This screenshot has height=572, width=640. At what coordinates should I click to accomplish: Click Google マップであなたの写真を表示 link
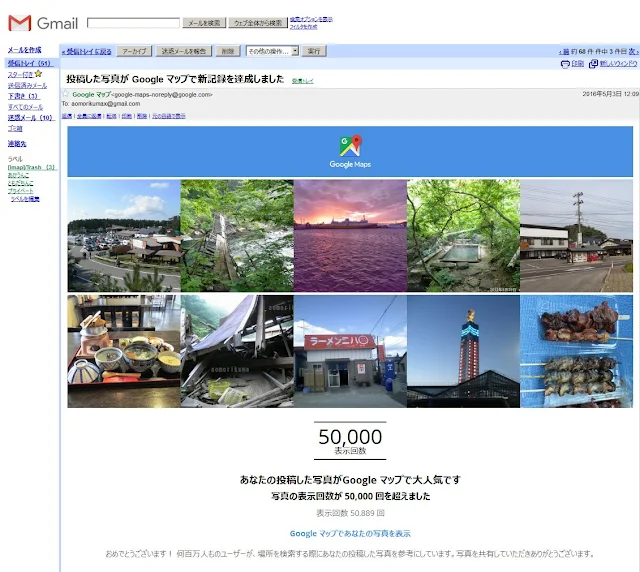coord(350,534)
